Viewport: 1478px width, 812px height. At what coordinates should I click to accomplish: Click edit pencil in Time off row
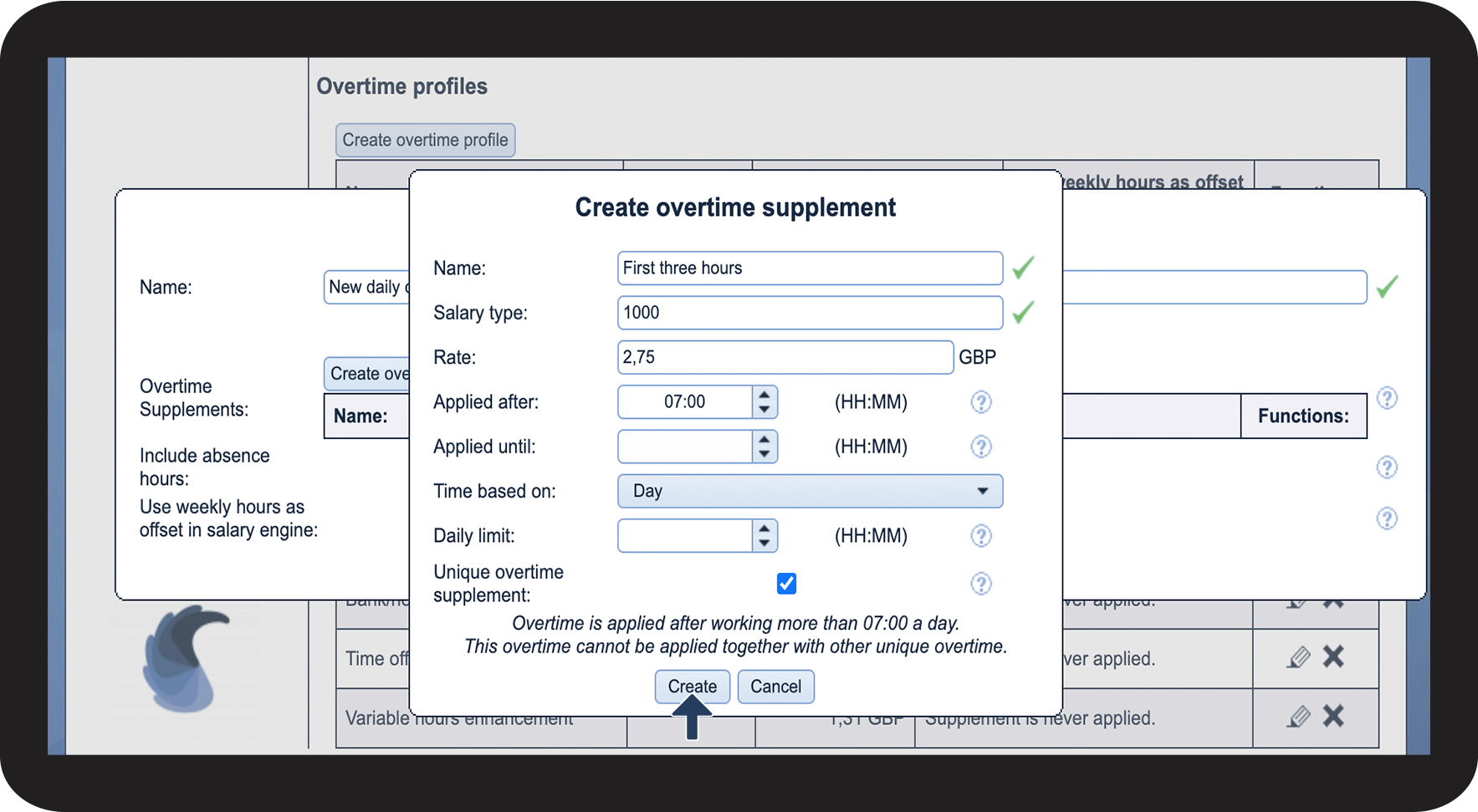click(x=1298, y=657)
